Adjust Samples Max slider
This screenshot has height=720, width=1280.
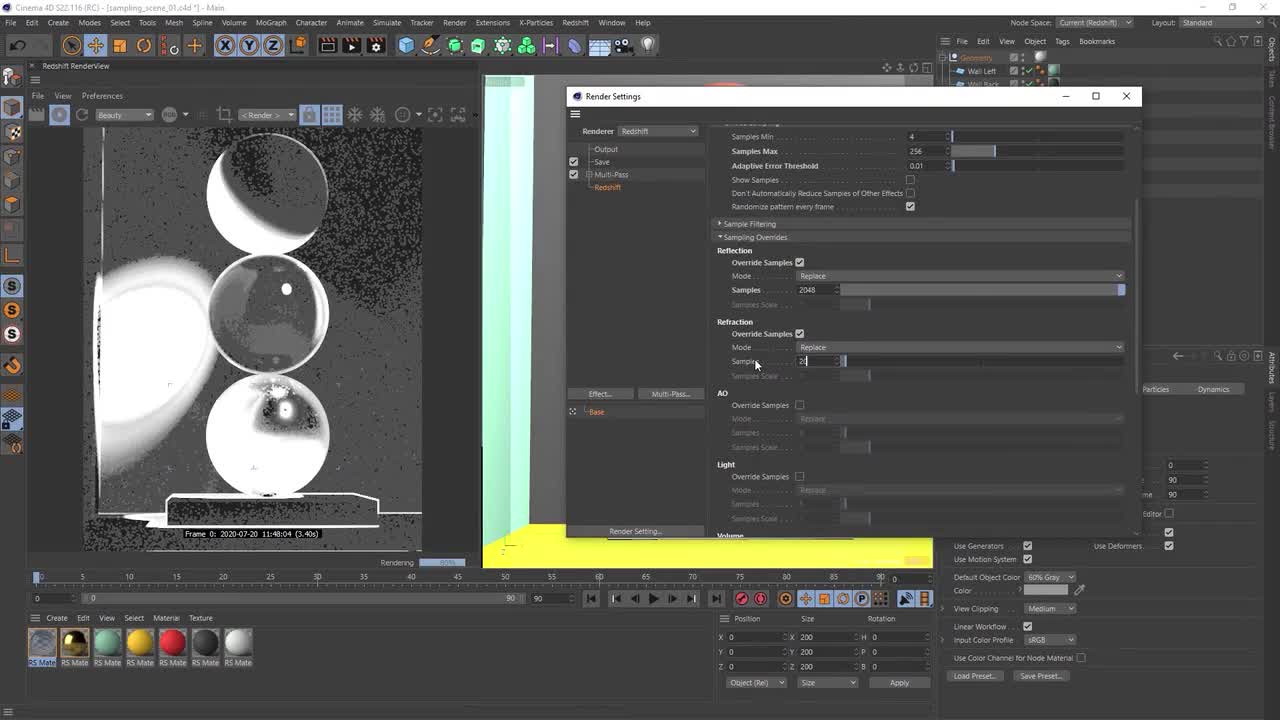click(x=1037, y=151)
